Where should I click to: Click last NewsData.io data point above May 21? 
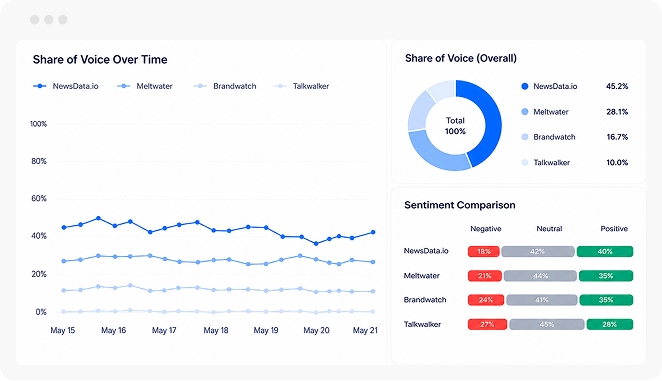coord(373,232)
